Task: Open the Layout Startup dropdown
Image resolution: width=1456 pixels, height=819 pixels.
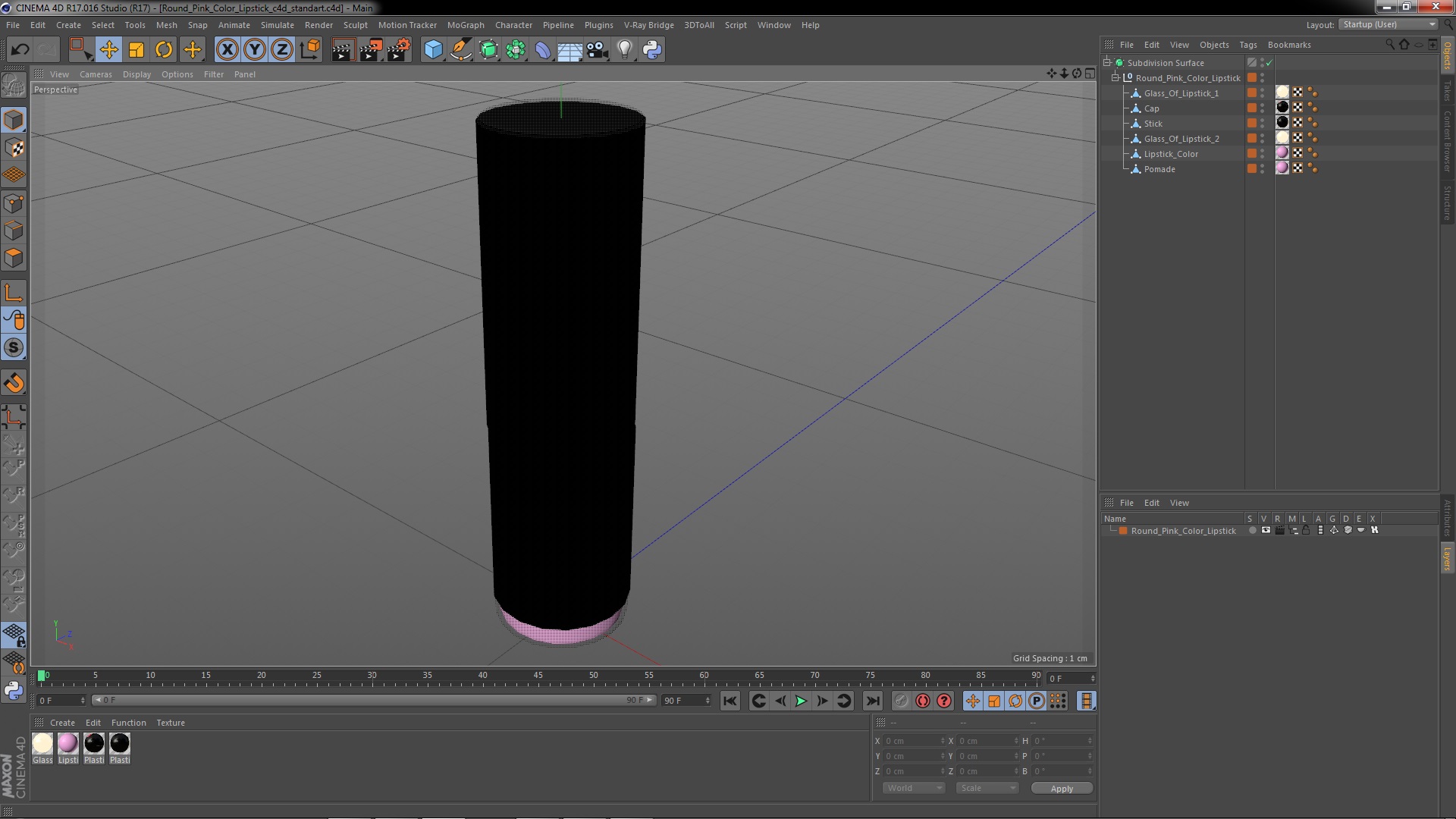Action: coord(1389,24)
